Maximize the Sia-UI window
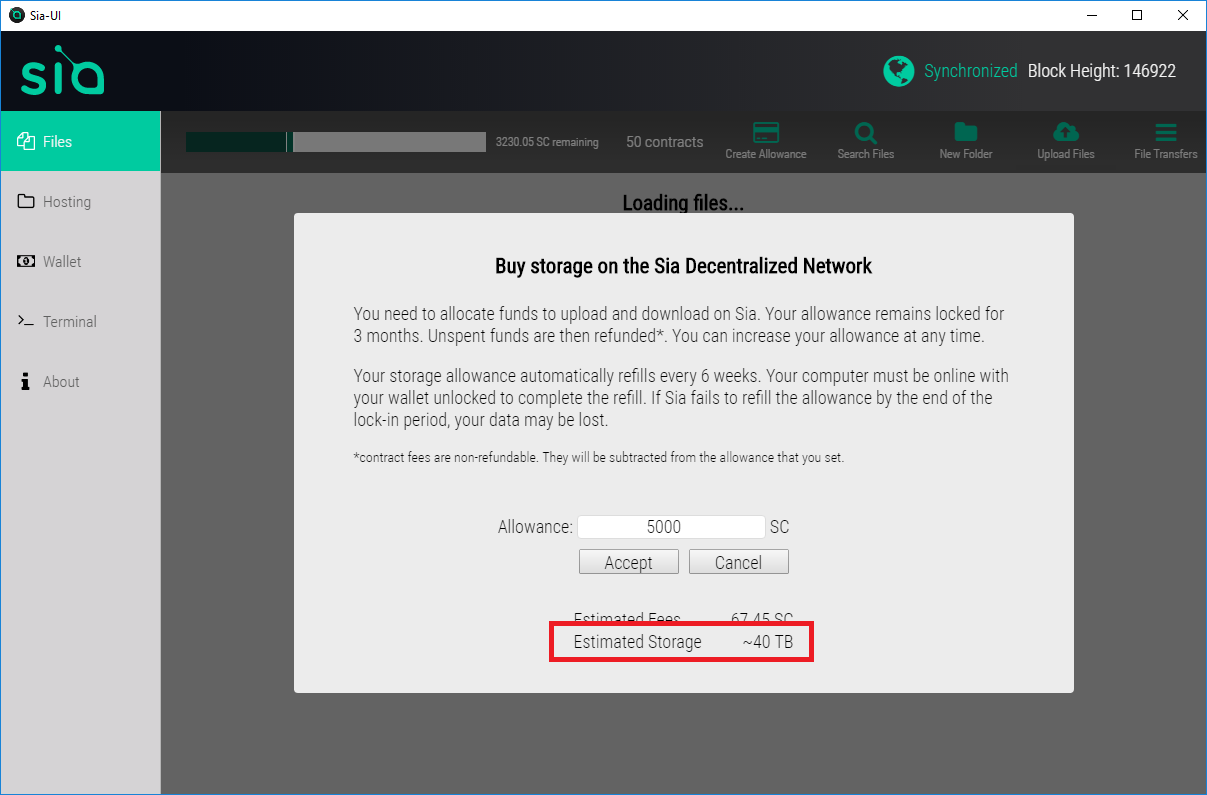This screenshot has height=795, width=1207. point(1138,15)
